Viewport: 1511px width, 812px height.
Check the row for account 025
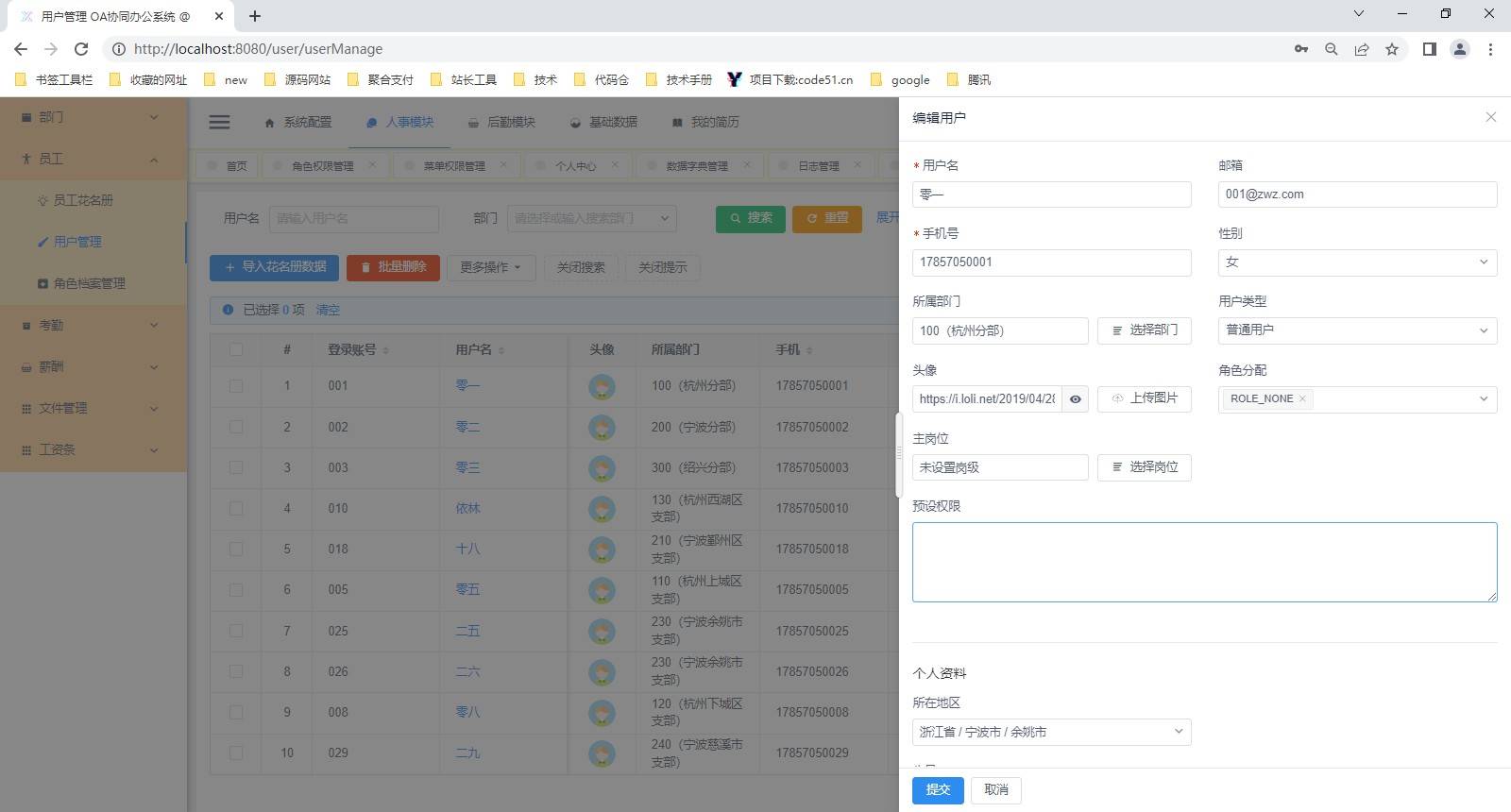point(236,631)
